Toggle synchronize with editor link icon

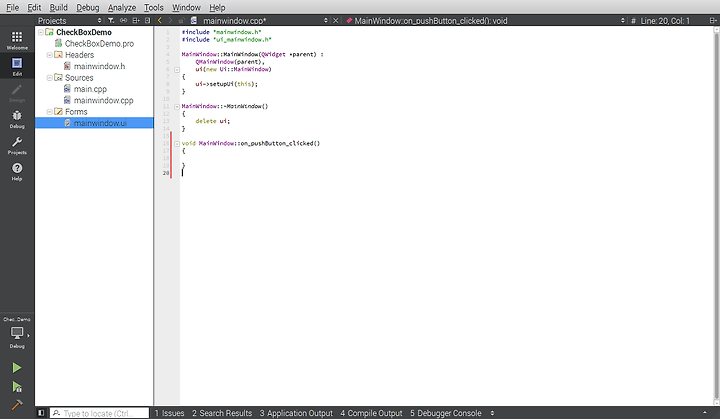click(x=123, y=20)
